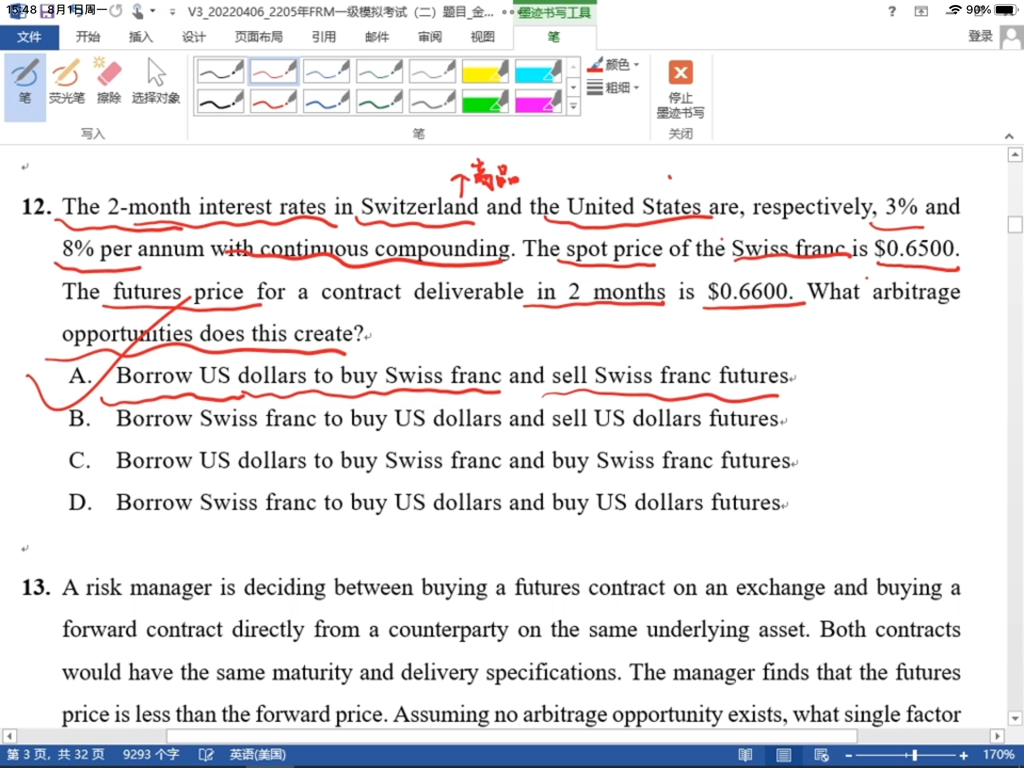Open the File (文件) menu
1024x768 pixels.
click(x=29, y=37)
